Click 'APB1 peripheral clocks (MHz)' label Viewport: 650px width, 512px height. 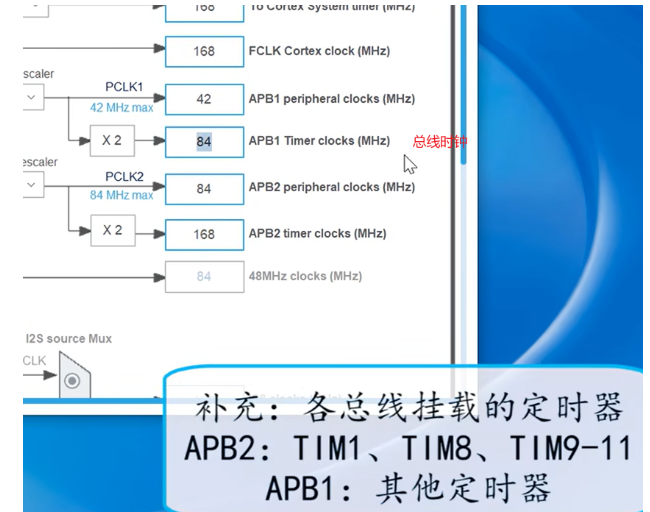[x=332, y=99]
